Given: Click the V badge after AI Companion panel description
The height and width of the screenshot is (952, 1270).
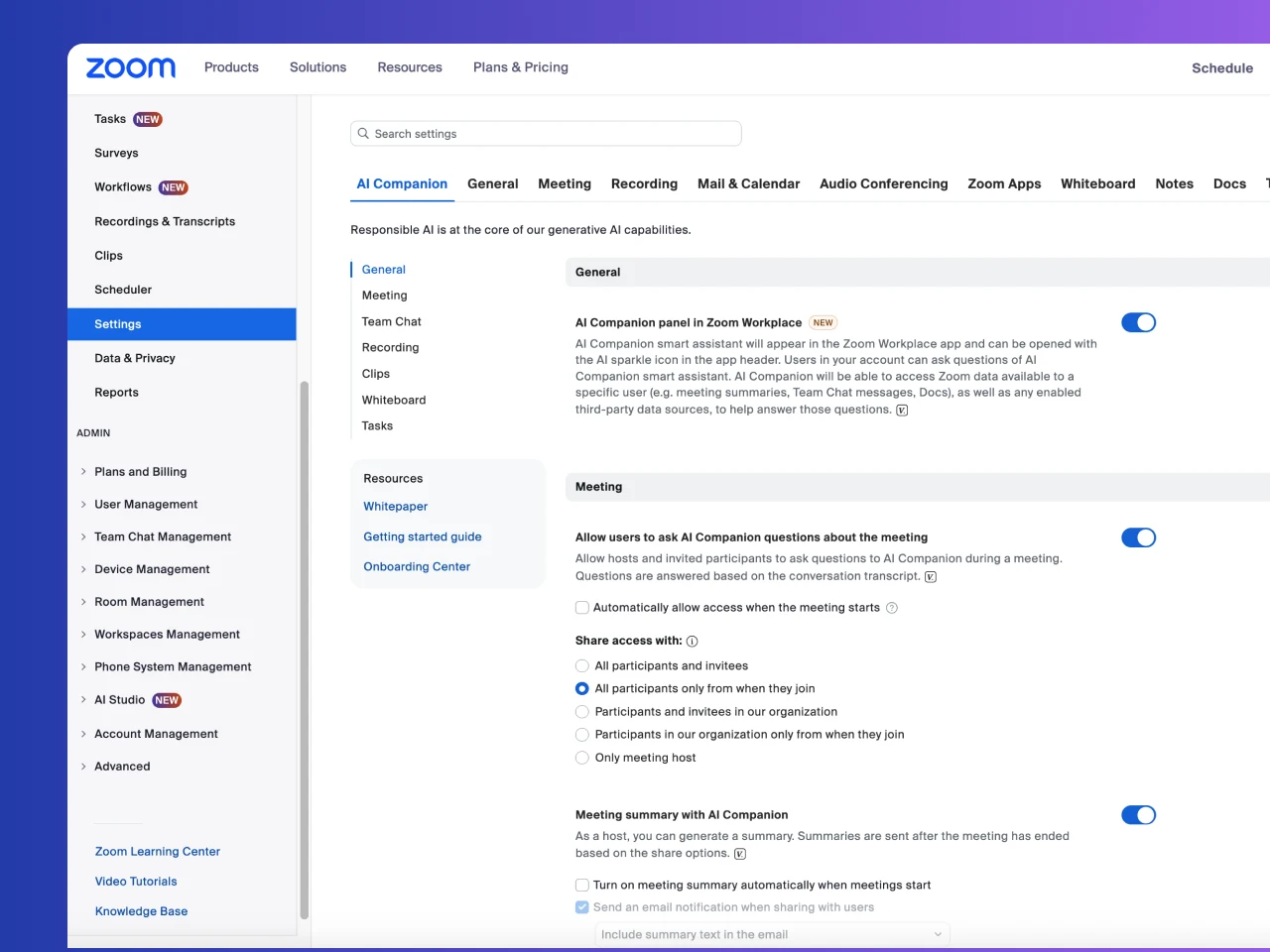Looking at the screenshot, I should coord(902,411).
